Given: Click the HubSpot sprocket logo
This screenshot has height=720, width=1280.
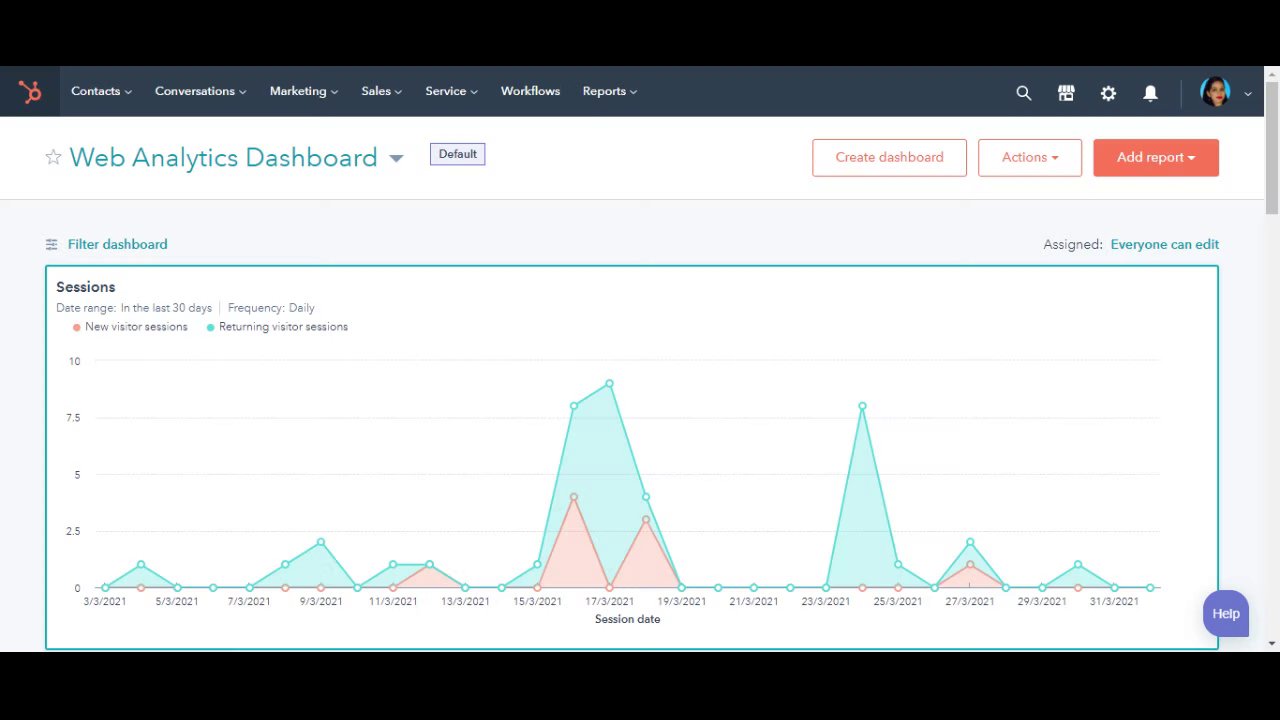Looking at the screenshot, I should pos(30,92).
